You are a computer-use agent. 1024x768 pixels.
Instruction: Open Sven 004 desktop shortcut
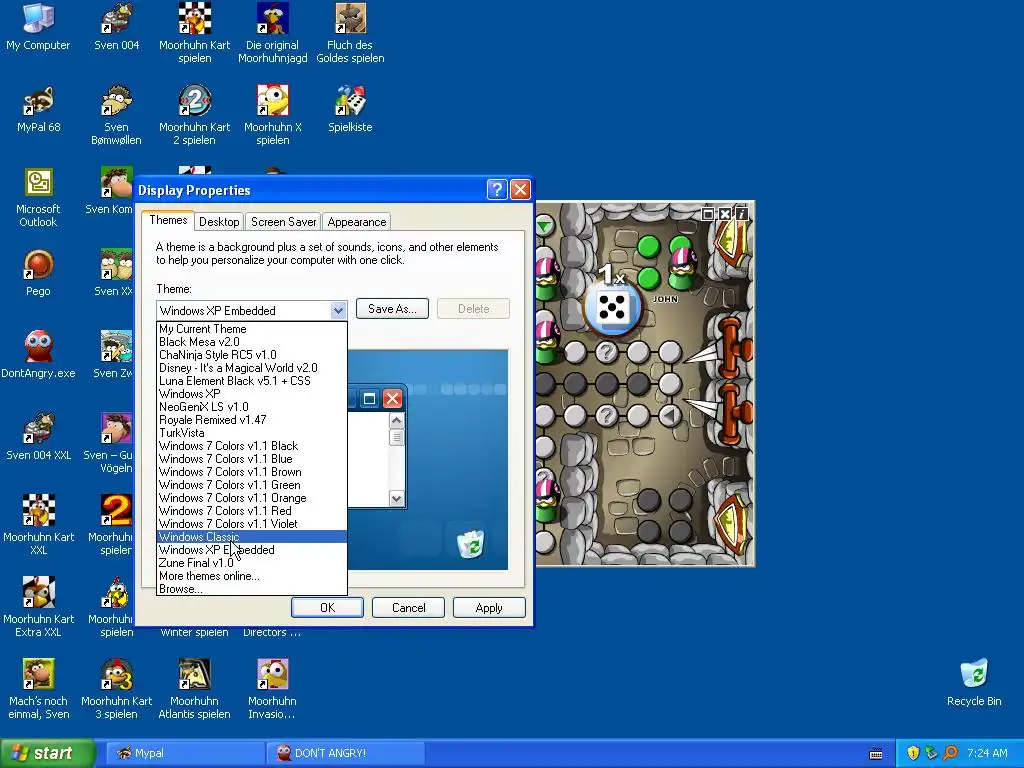pos(116,27)
